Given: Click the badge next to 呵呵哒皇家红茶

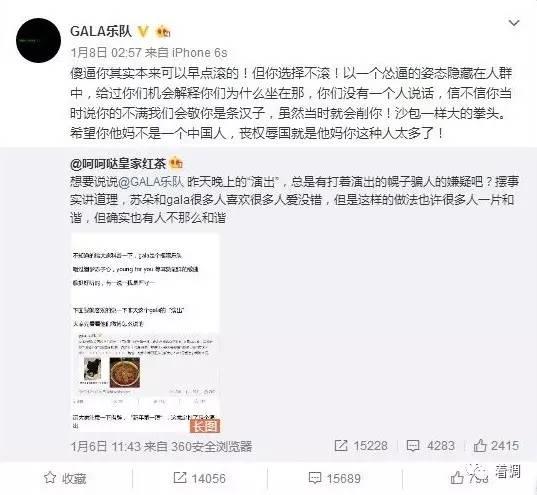Looking at the screenshot, I should tap(176, 164).
